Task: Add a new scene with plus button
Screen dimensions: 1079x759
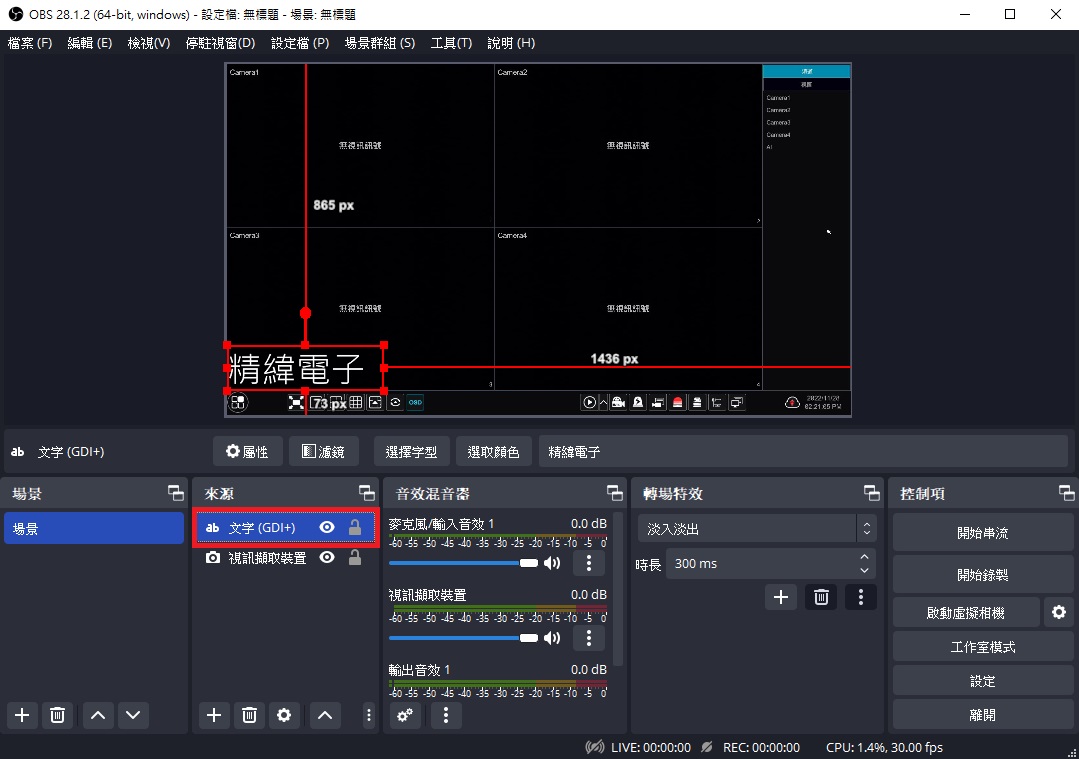Action: pos(22,715)
